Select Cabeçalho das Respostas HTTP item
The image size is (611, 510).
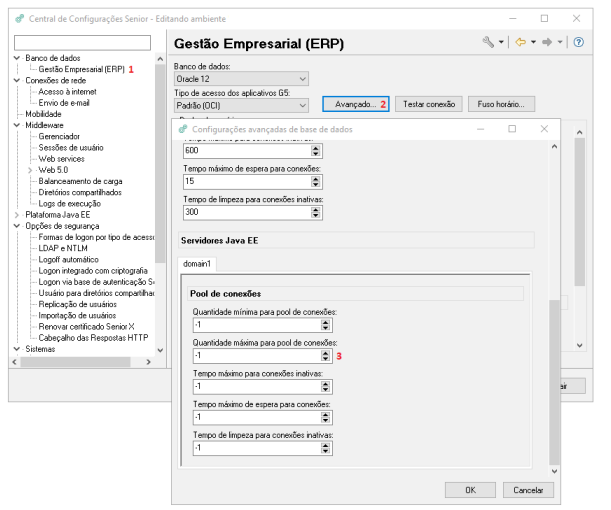pos(93,338)
